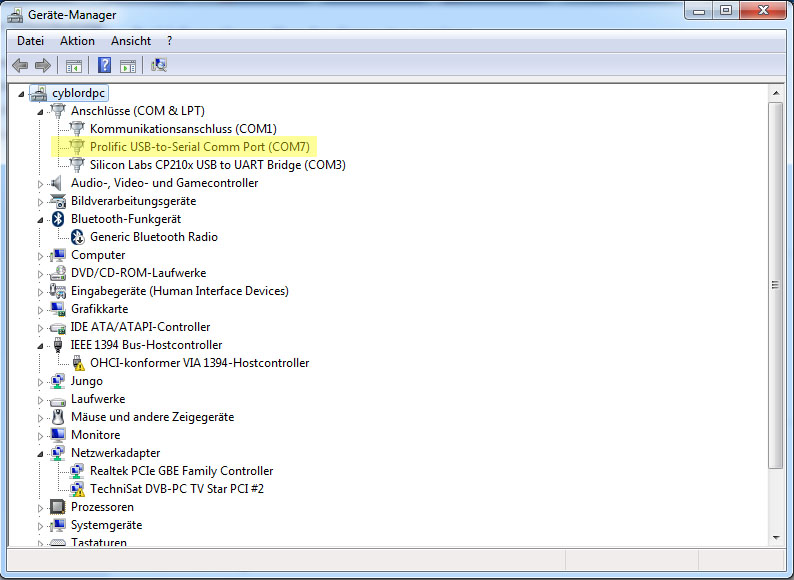Click the scrollbar up arrow
Screen dimensions: 794x580
pyautogui.click(x=776, y=93)
